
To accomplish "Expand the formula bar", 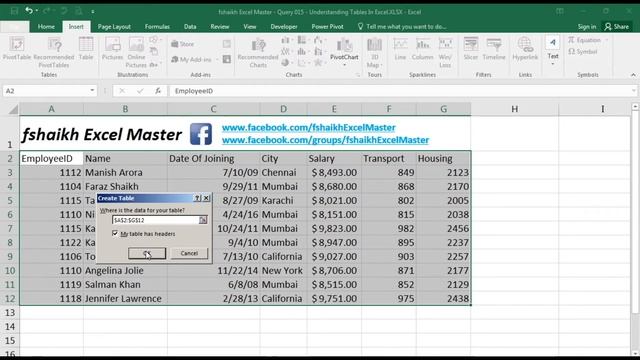I will pyautogui.click(x=633, y=91).
